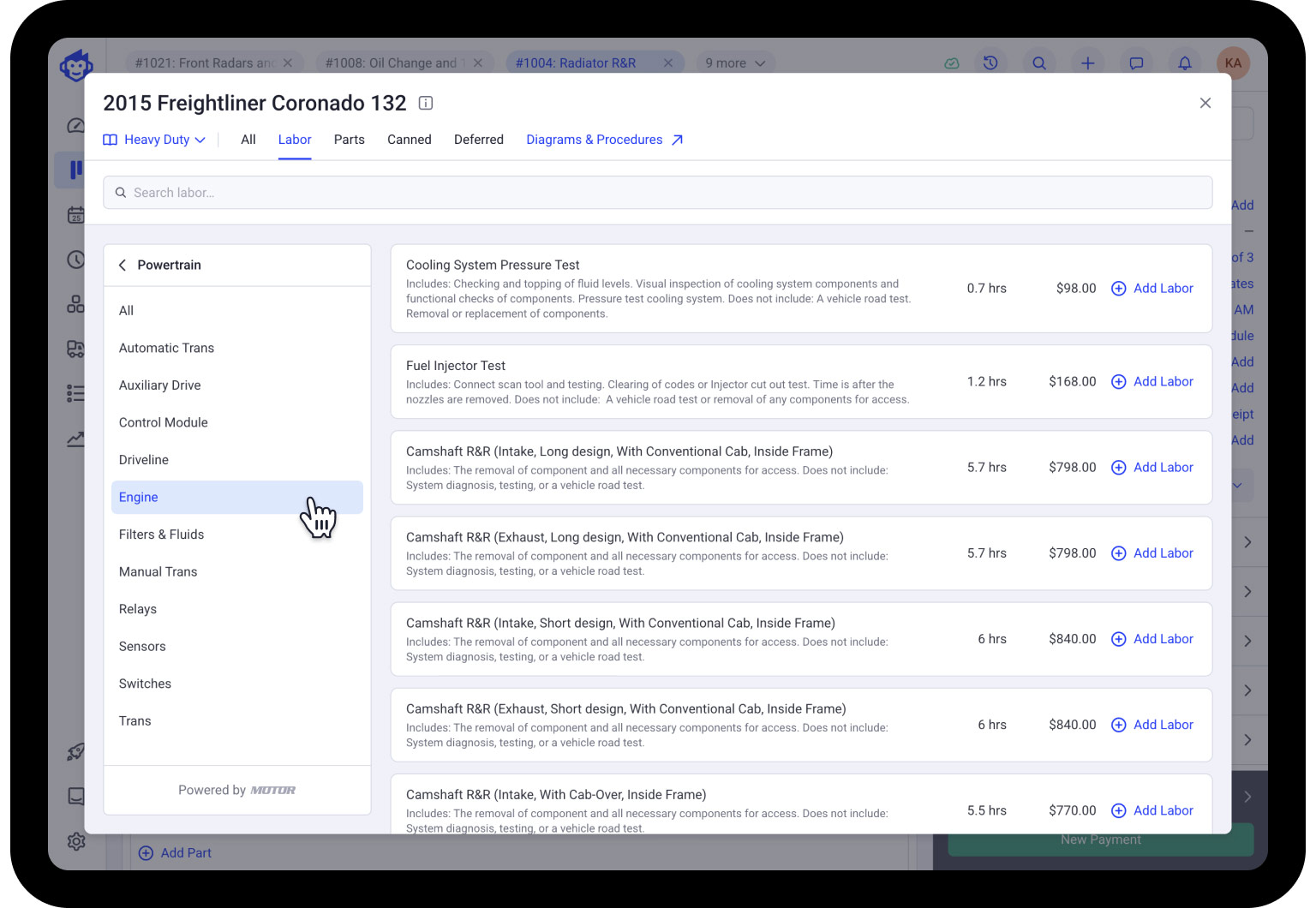Open the chat messages icon
Screen dimensions: 1316x908
point(1136,63)
